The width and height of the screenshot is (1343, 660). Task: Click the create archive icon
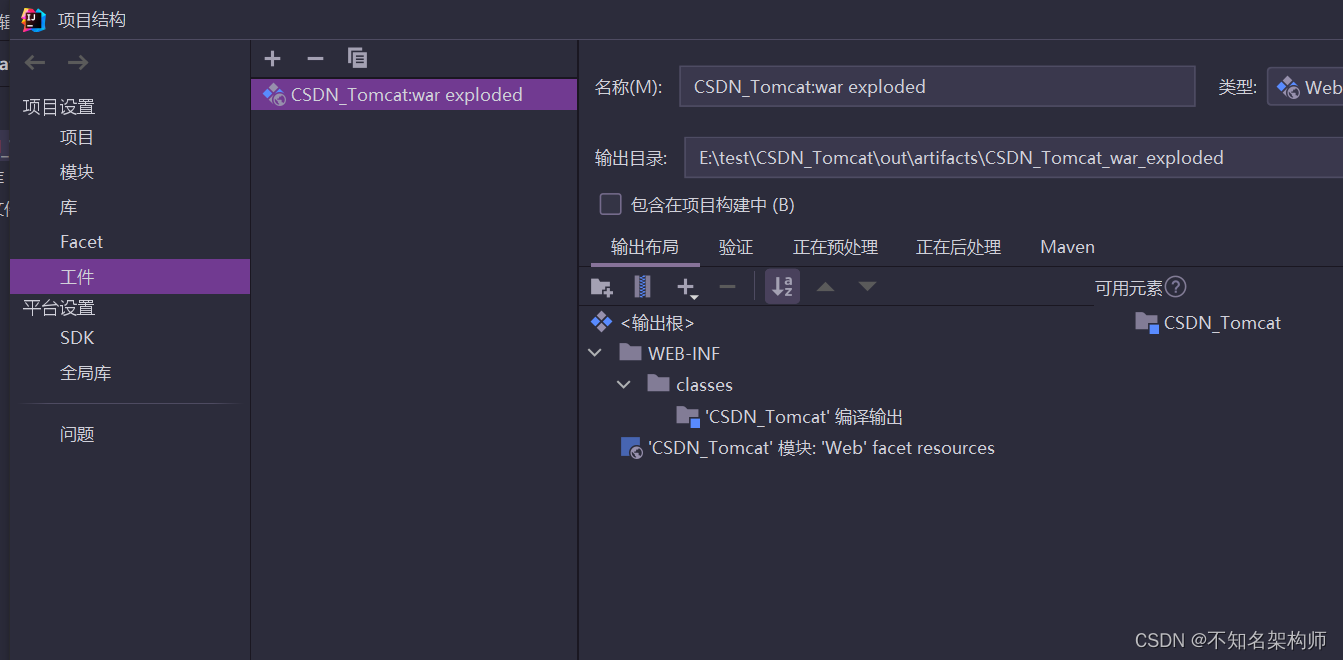point(641,287)
